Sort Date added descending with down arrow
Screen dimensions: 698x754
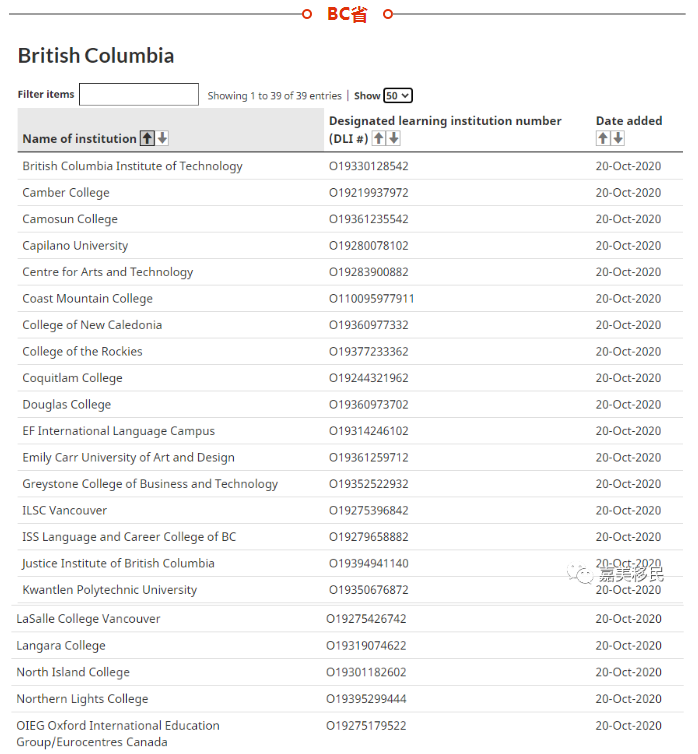618,138
